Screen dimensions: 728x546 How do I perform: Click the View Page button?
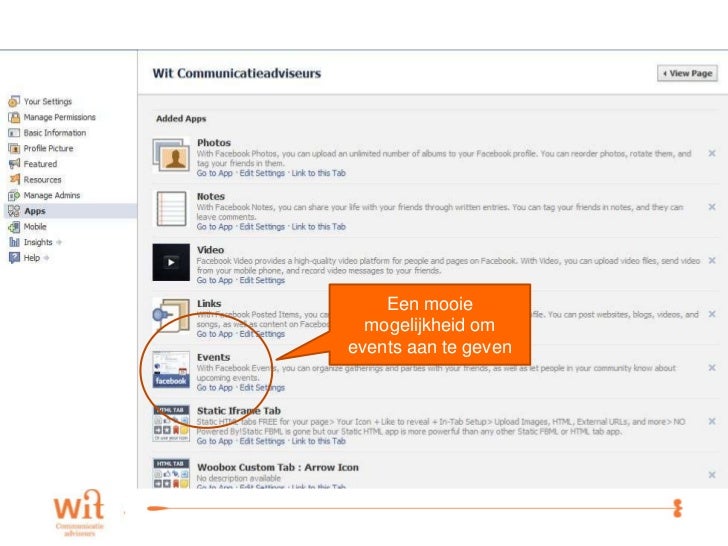point(688,73)
